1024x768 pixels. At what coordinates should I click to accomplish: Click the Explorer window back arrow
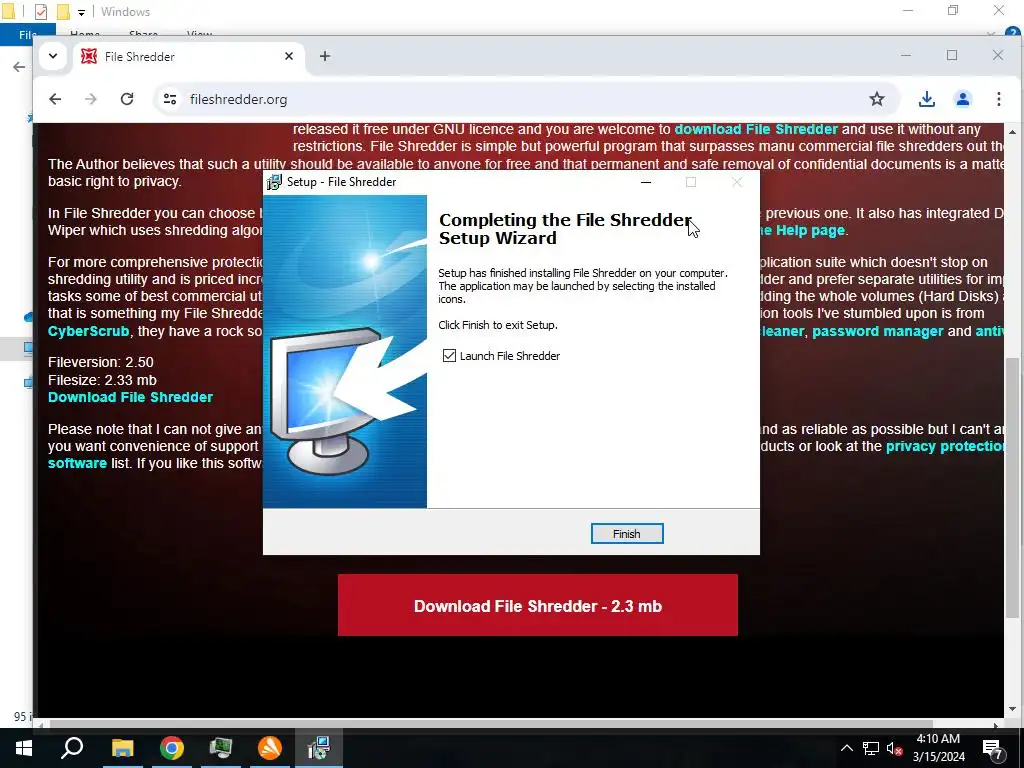[19, 67]
